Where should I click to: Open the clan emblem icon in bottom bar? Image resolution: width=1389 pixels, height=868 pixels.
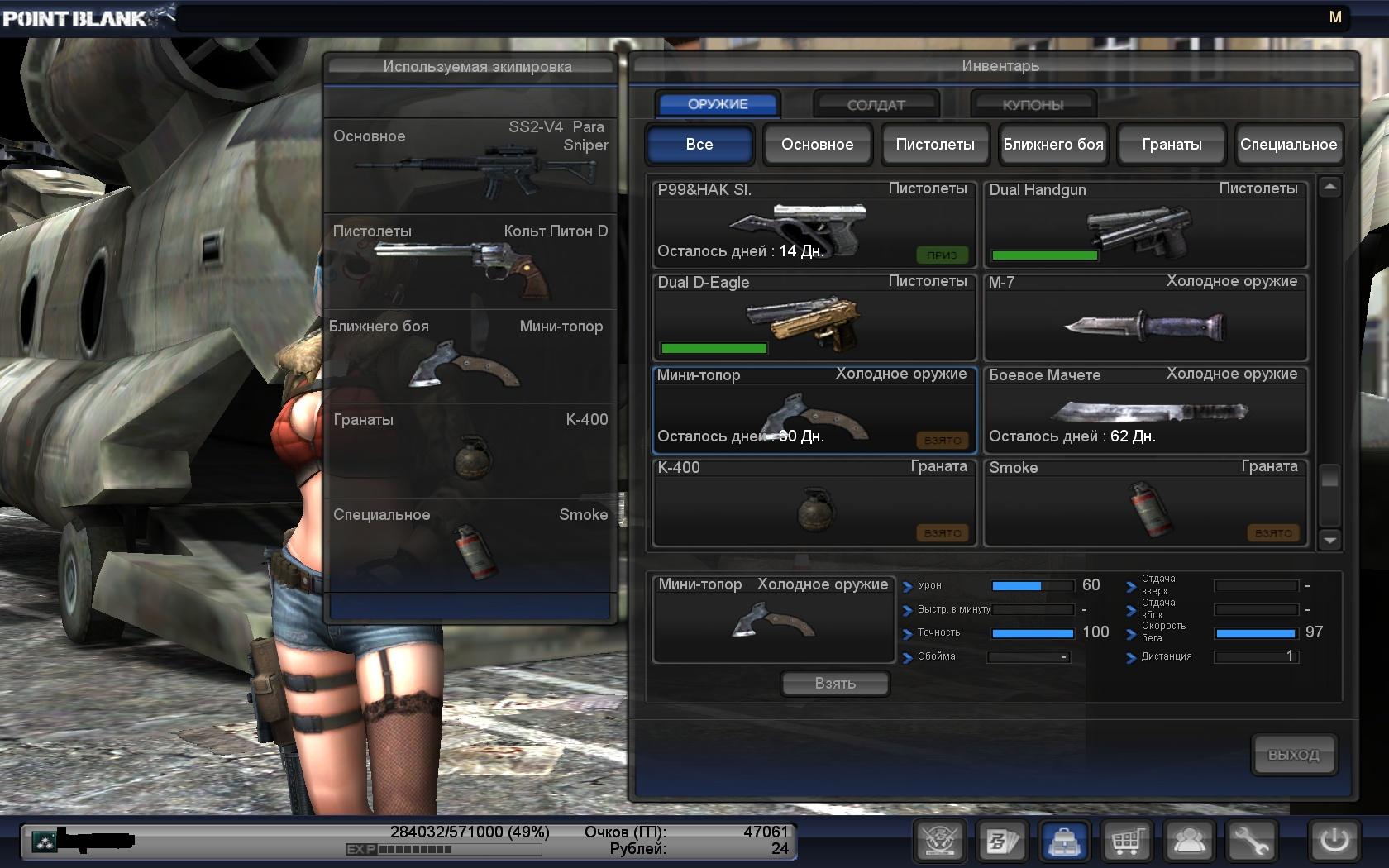click(x=939, y=842)
